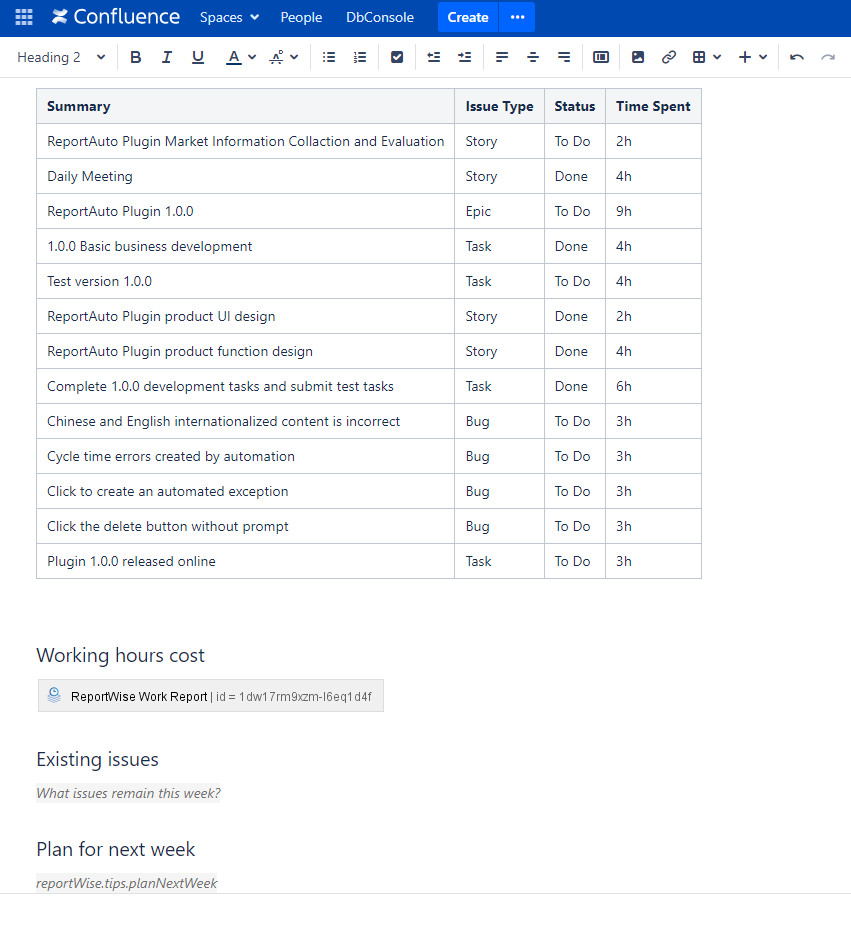Image resolution: width=851 pixels, height=930 pixels.
Task: Expand the Spaces menu
Action: coord(229,17)
